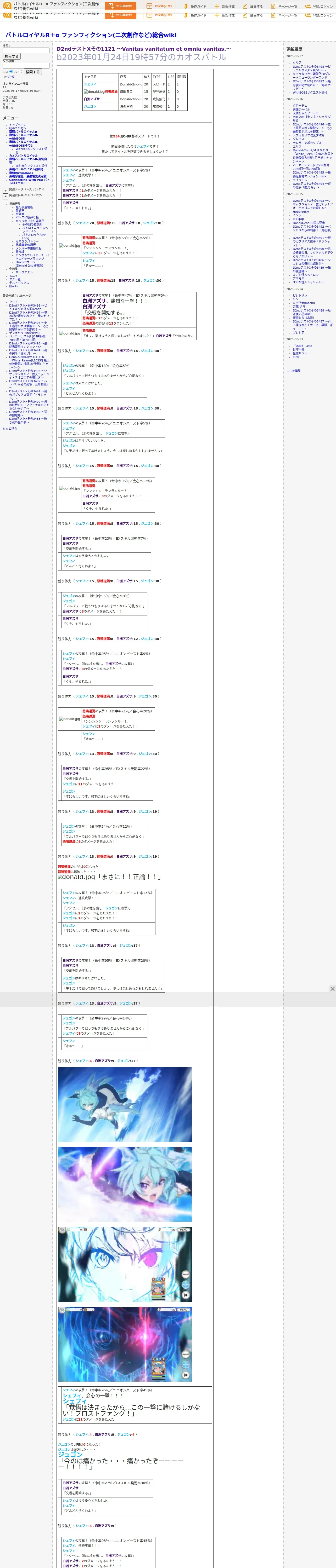Open プレシア in update history
The image size is (336, 1568).
(x=298, y=332)
